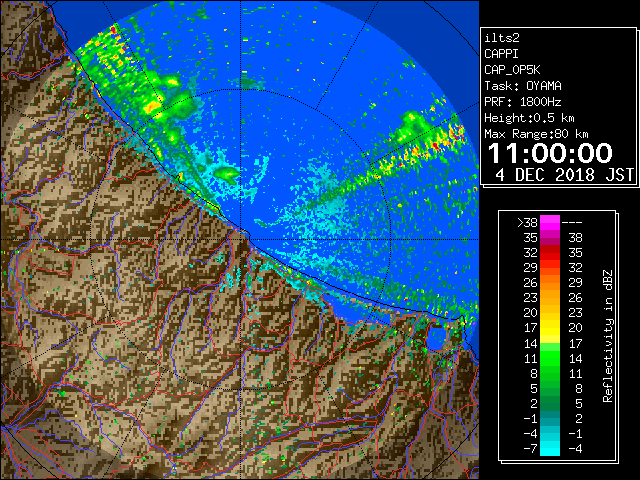Click the '-7' legend bottom-left value
The width and height of the screenshot is (640, 480).
[x=530, y=448]
